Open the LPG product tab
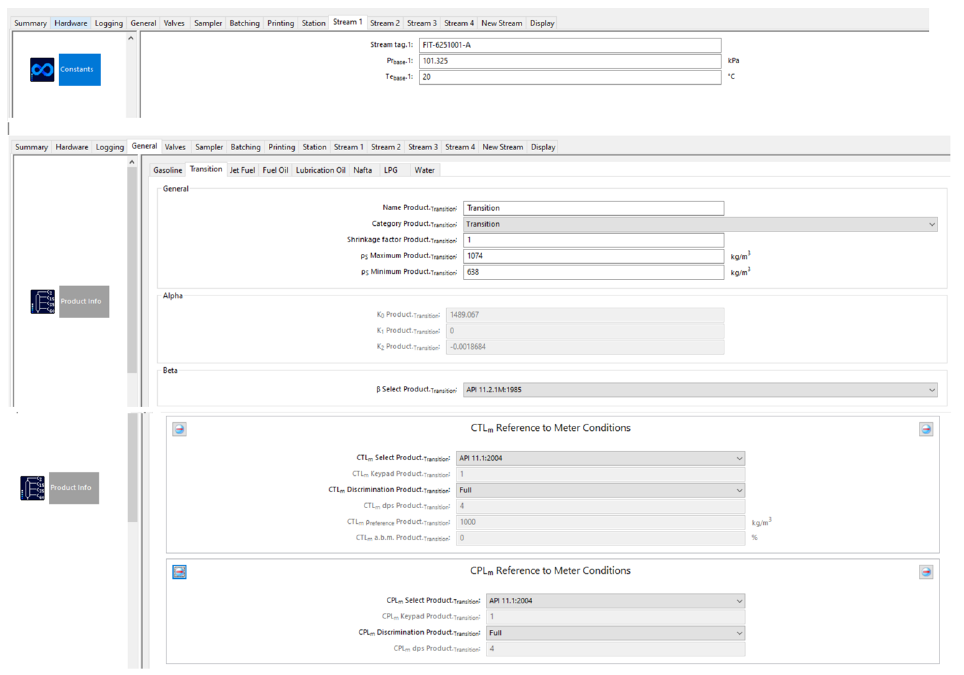 [390, 170]
